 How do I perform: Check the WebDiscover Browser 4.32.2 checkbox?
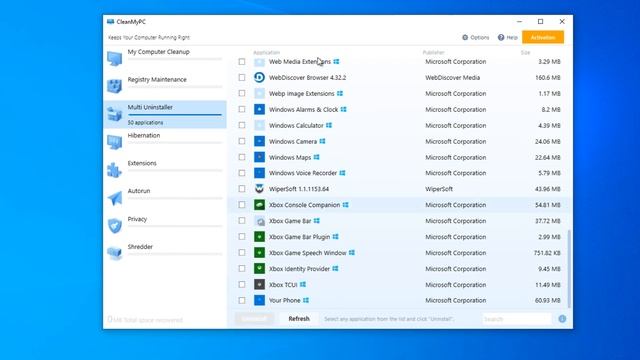click(x=242, y=78)
